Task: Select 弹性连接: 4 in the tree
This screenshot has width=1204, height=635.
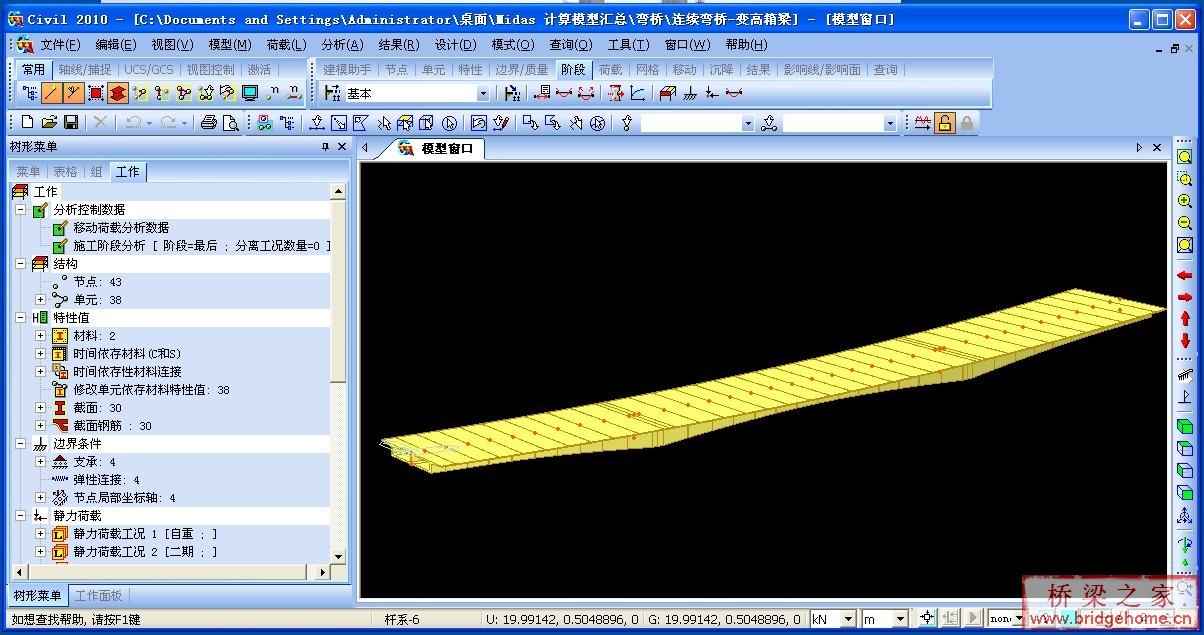Action: pyautogui.click(x=107, y=480)
